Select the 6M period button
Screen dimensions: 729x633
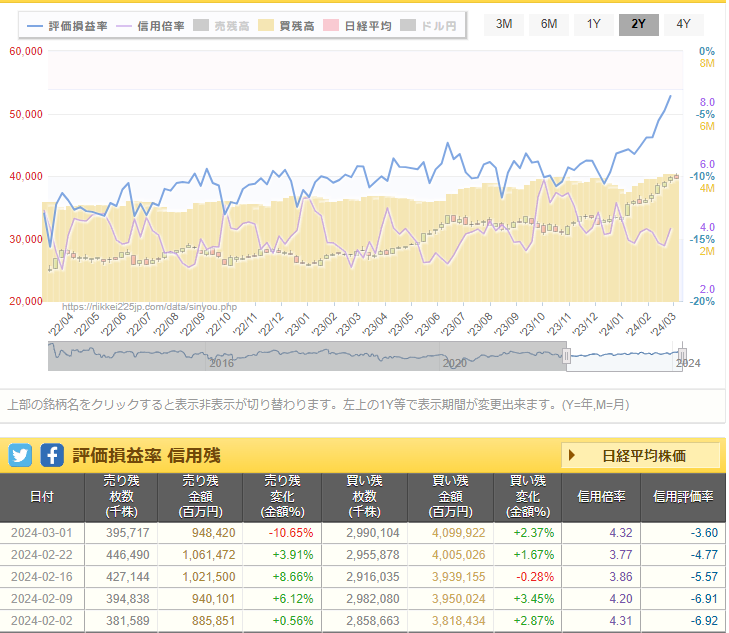549,24
